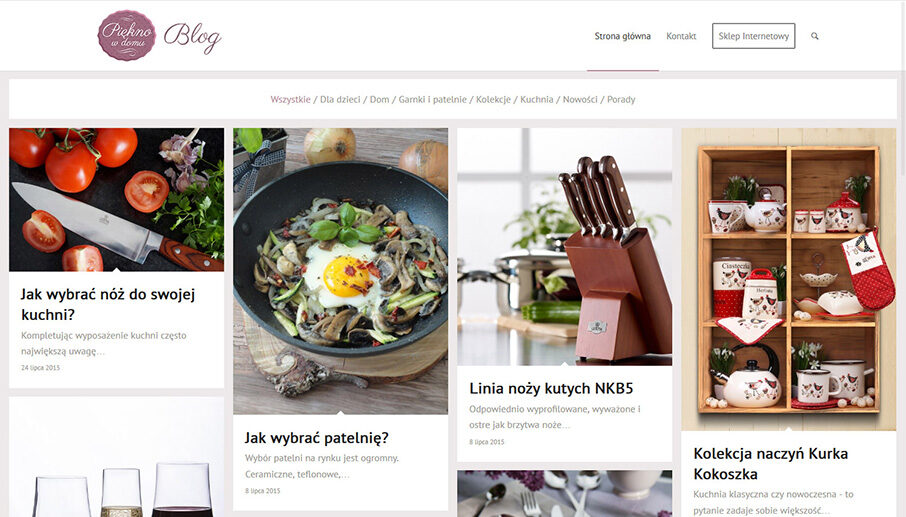Filter posts by Dom category
The height and width of the screenshot is (517, 906).
coord(379,99)
